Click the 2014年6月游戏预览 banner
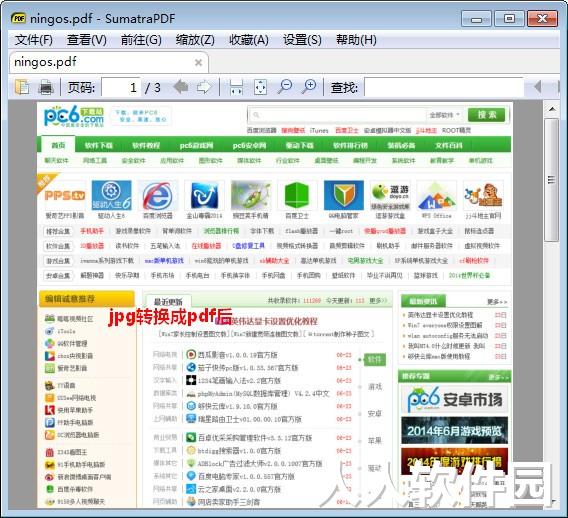Viewport: 568px width, 518px height. pos(454,430)
